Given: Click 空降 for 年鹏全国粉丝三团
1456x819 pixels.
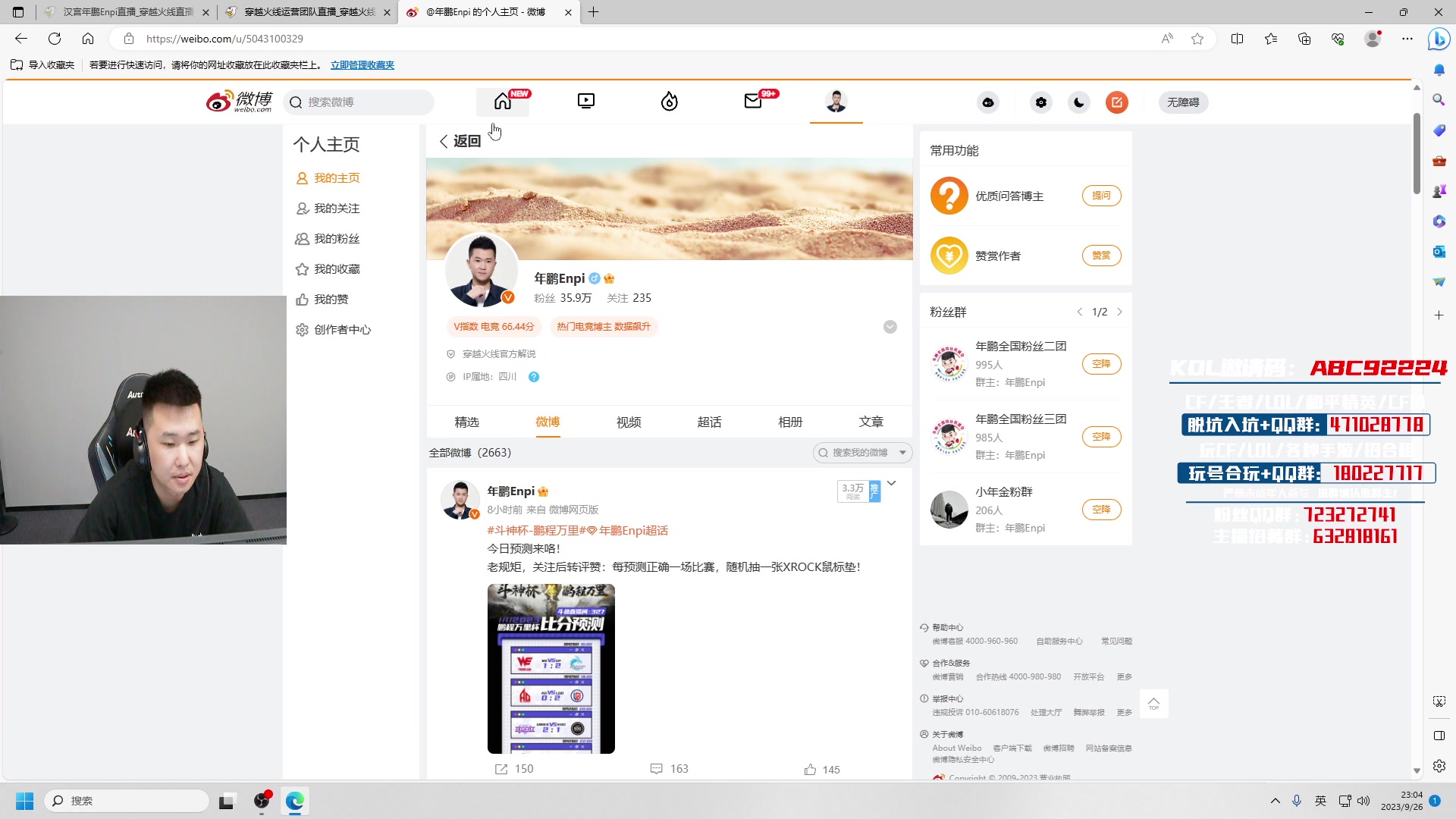Looking at the screenshot, I should coord(1101,437).
